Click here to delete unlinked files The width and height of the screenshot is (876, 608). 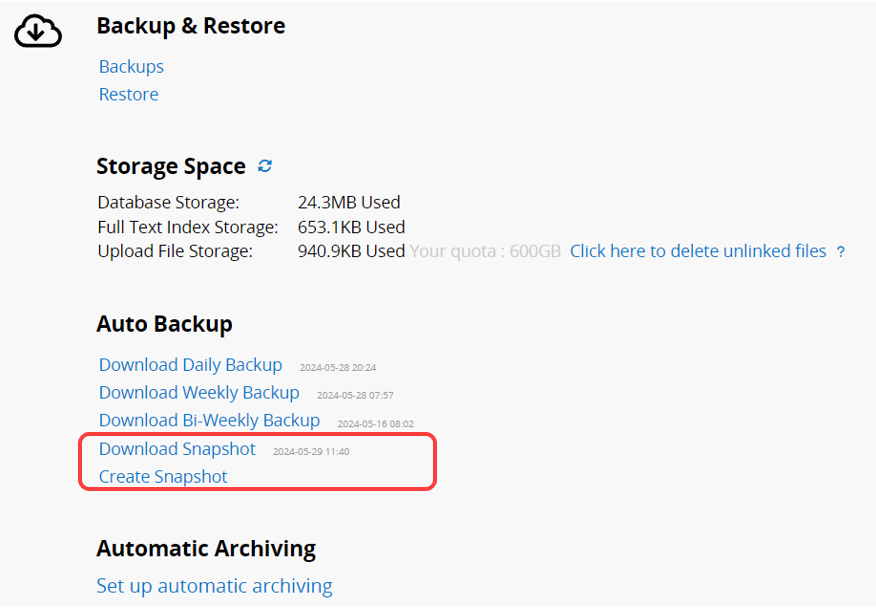(x=698, y=251)
